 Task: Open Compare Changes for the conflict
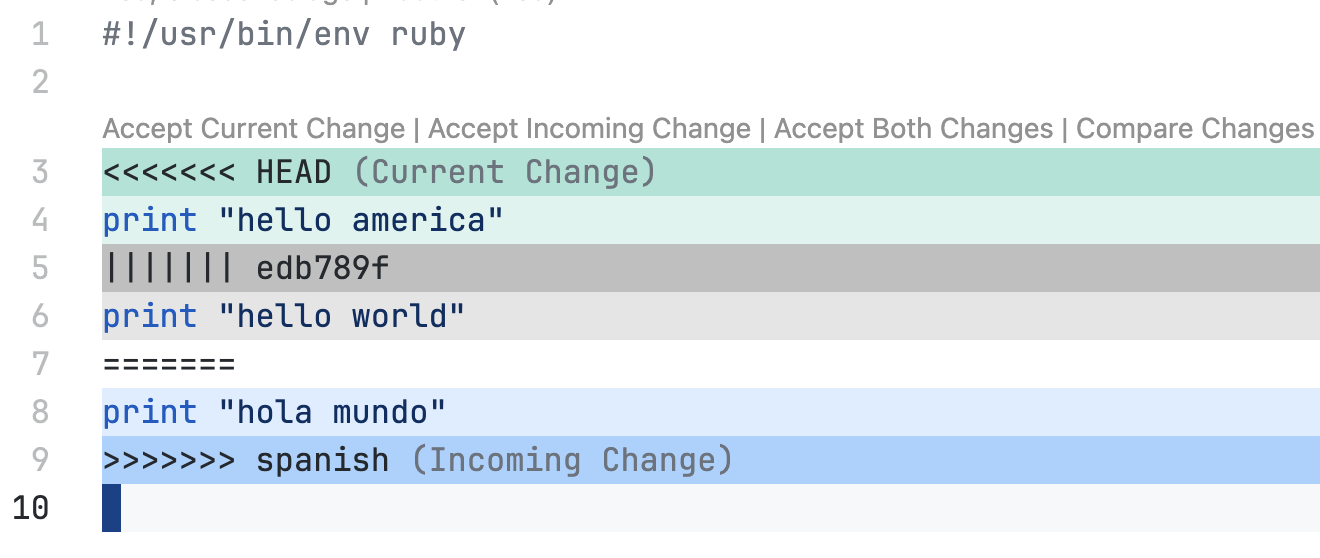pyautogui.click(x=1195, y=129)
